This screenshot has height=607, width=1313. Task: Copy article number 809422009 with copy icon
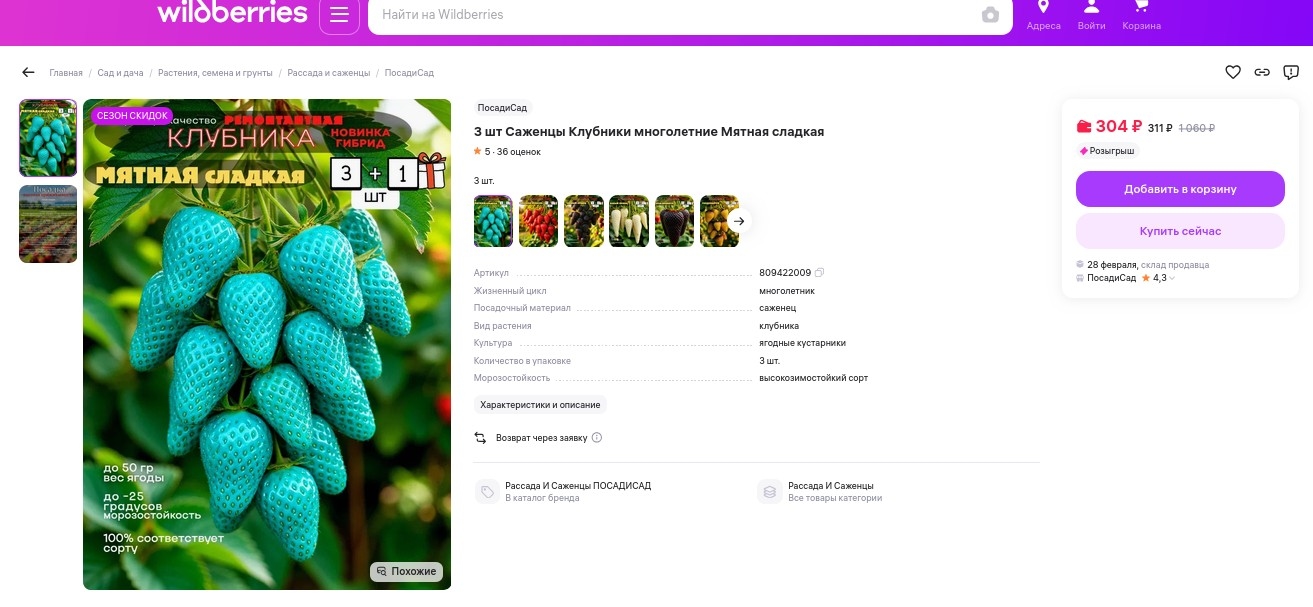[x=819, y=271]
